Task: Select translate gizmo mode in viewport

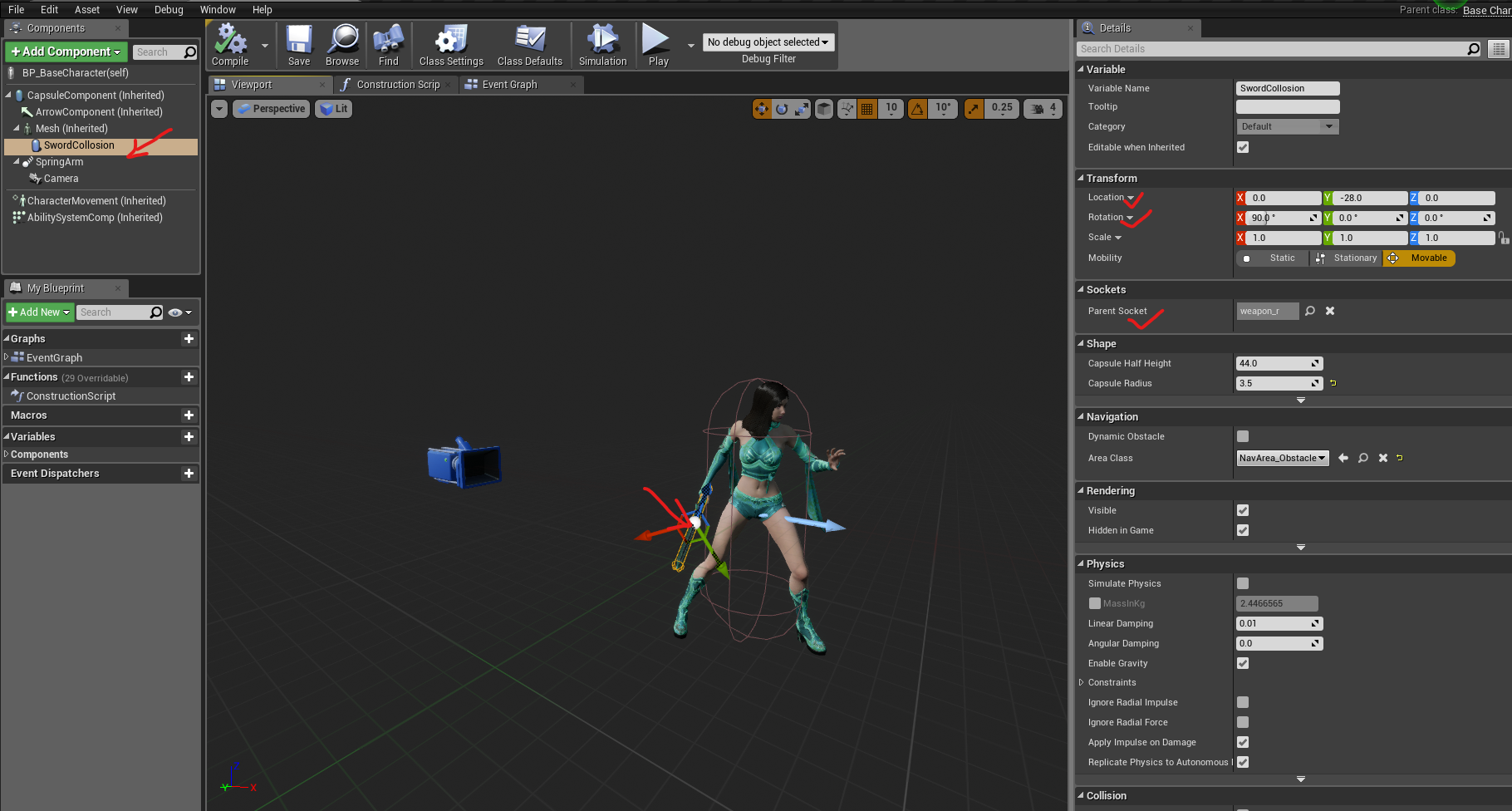Action: 762,109
